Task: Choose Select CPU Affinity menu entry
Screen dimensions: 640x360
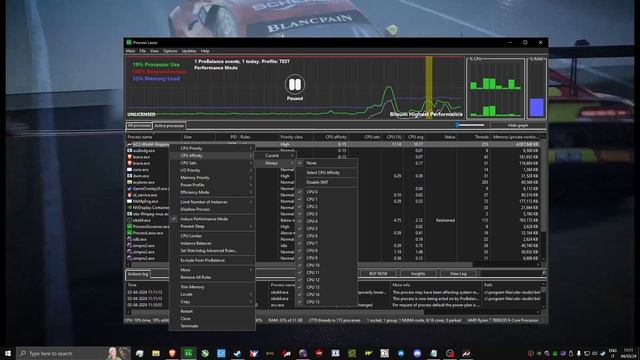Action: click(x=327, y=173)
